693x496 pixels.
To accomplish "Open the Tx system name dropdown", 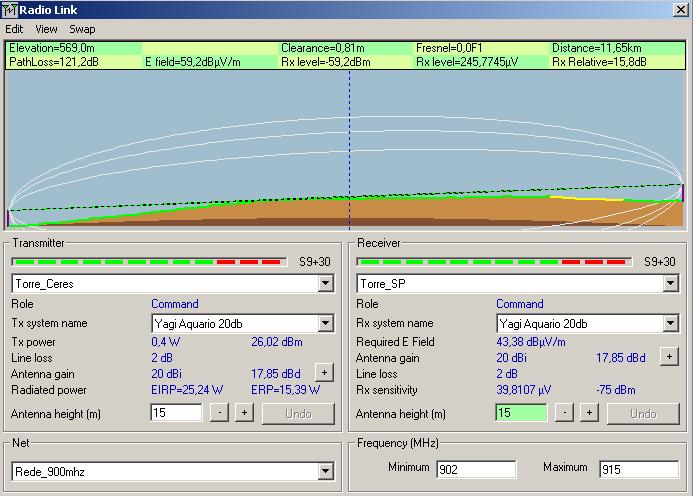I will (325, 324).
